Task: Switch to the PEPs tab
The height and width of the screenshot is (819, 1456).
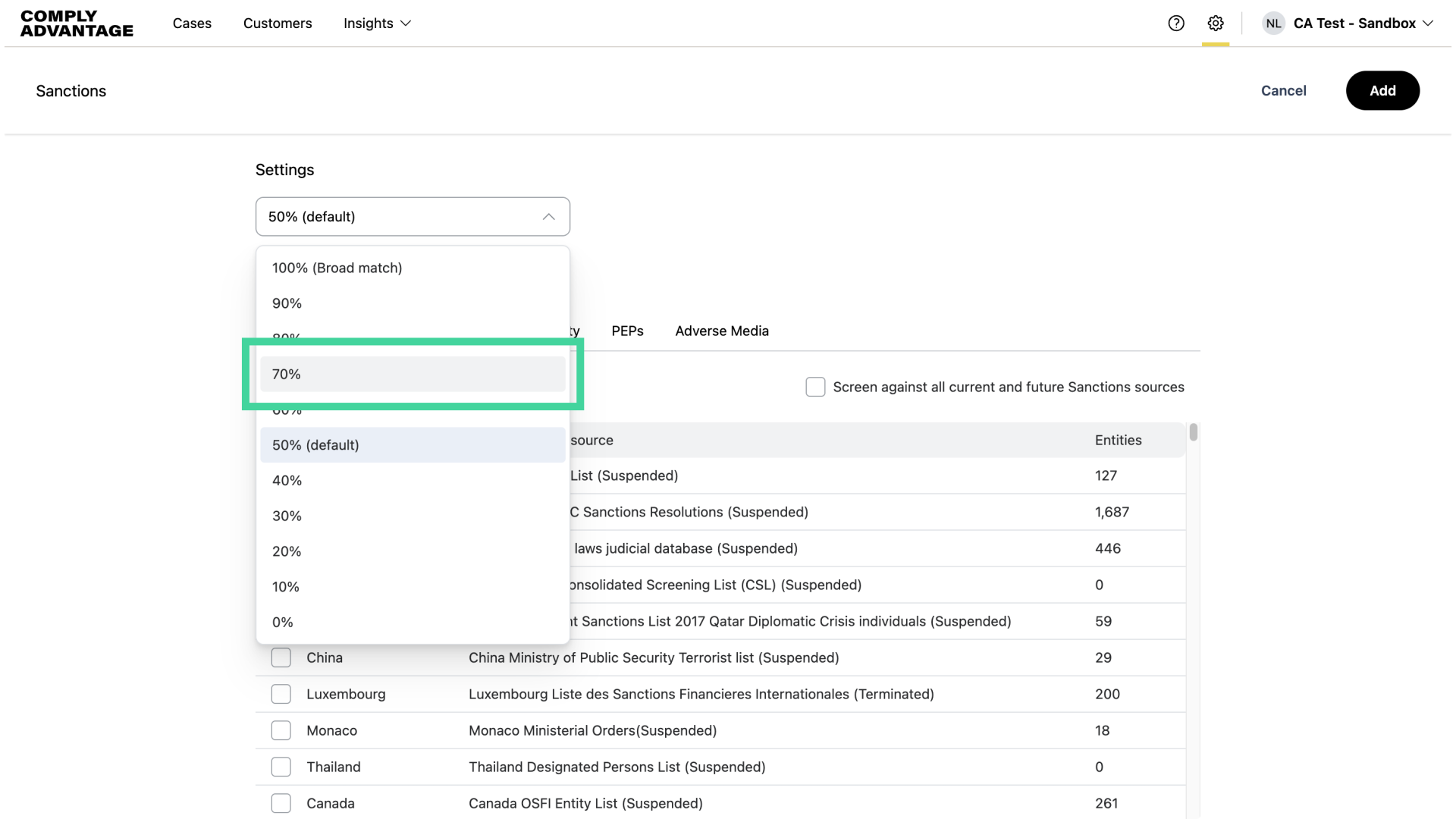Action: coord(627,331)
